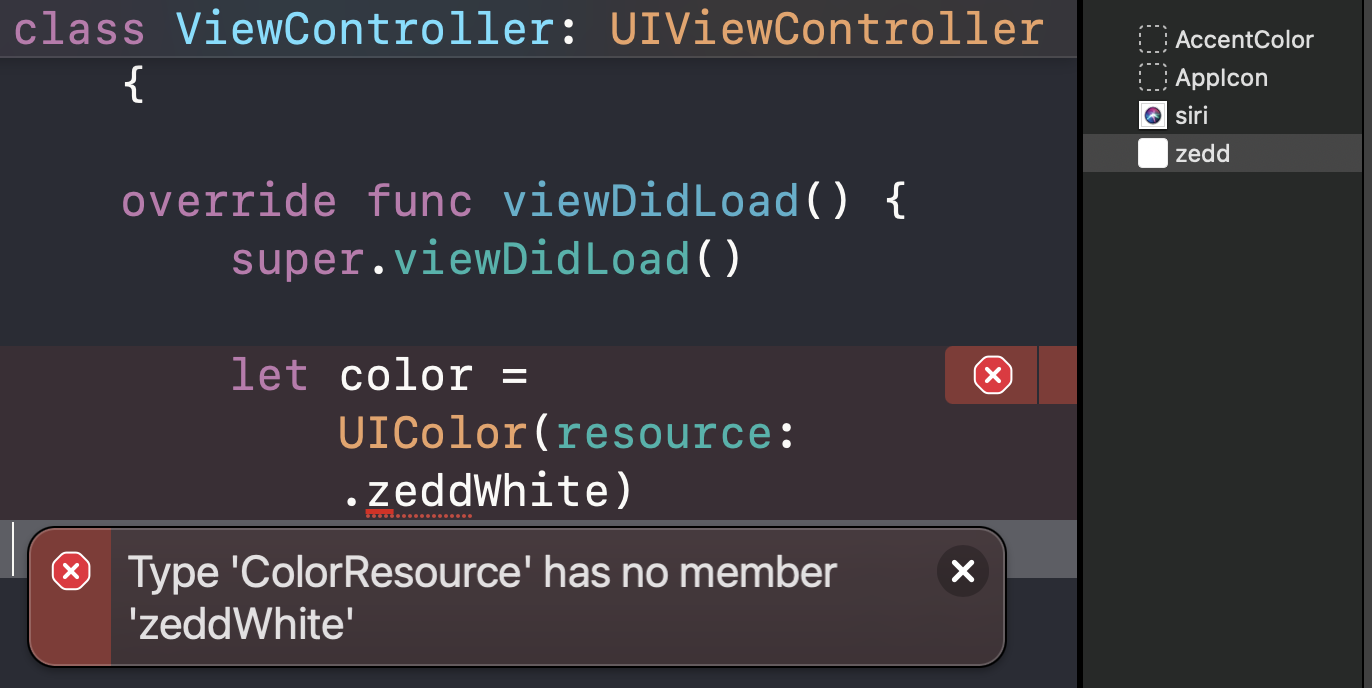Click the UIViewController superclass name
The height and width of the screenshot is (688, 1372).
click(827, 29)
